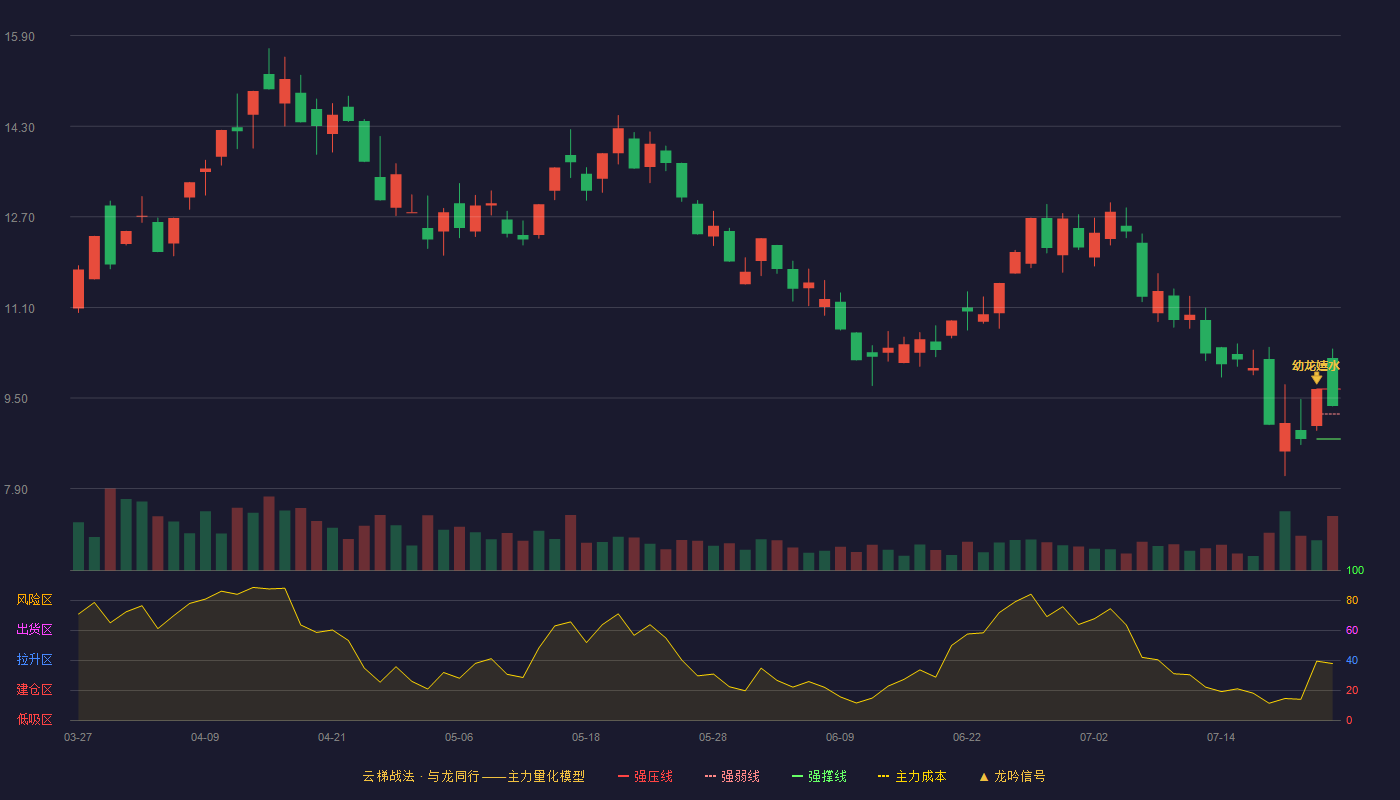The height and width of the screenshot is (800, 1400).
Task: Click the 低吸区 zone label
Action: 34,719
